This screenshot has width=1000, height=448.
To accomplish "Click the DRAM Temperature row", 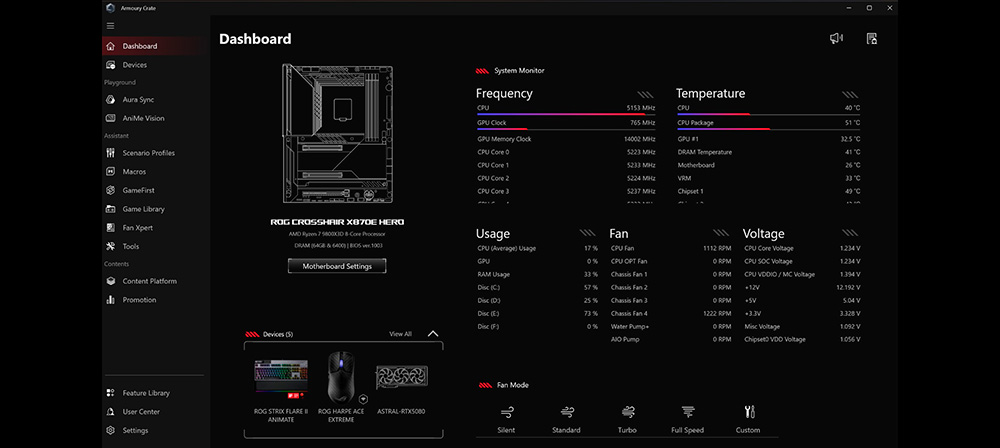I will click(768, 152).
